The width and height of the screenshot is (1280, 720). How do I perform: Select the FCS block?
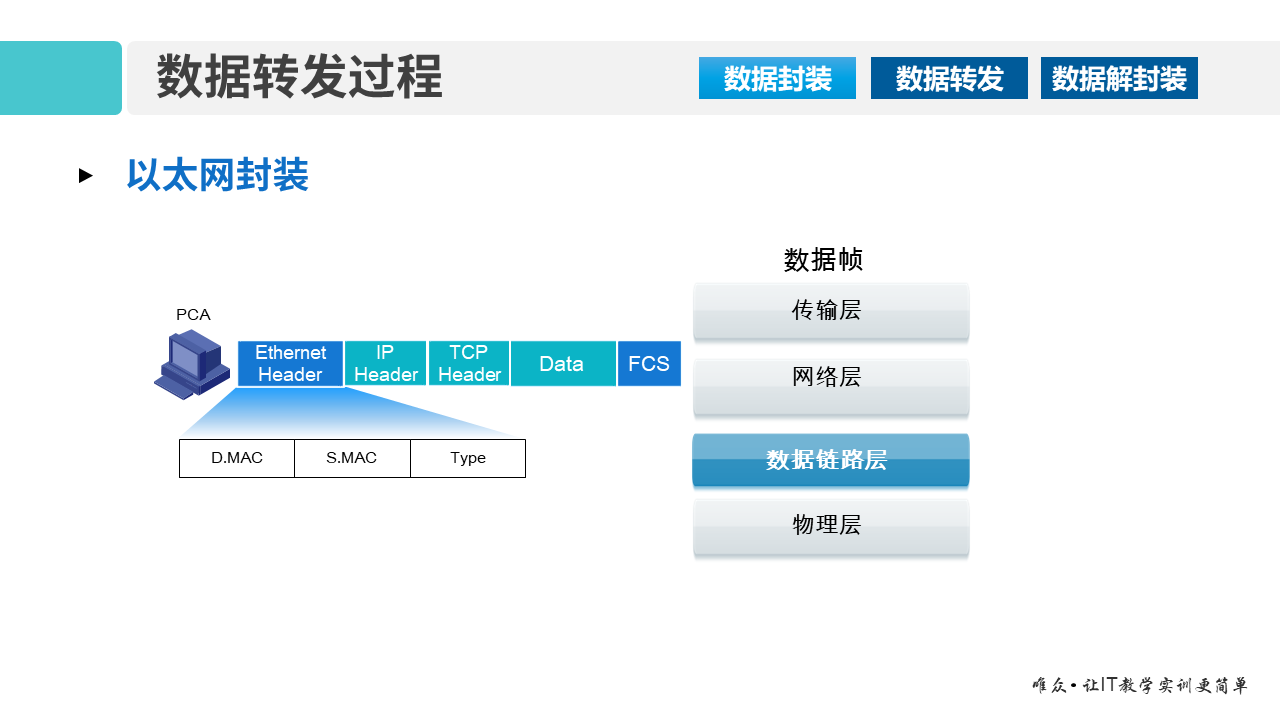tap(649, 363)
